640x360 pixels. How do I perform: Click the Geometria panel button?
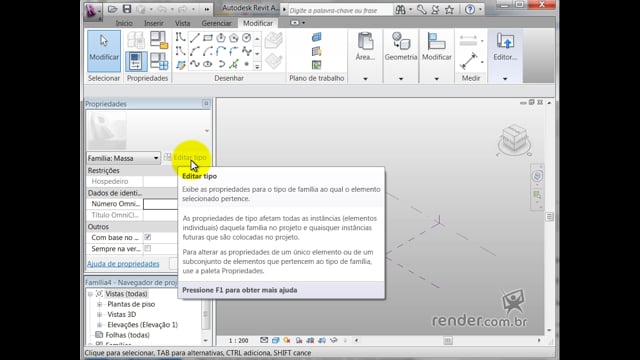pyautogui.click(x=401, y=48)
